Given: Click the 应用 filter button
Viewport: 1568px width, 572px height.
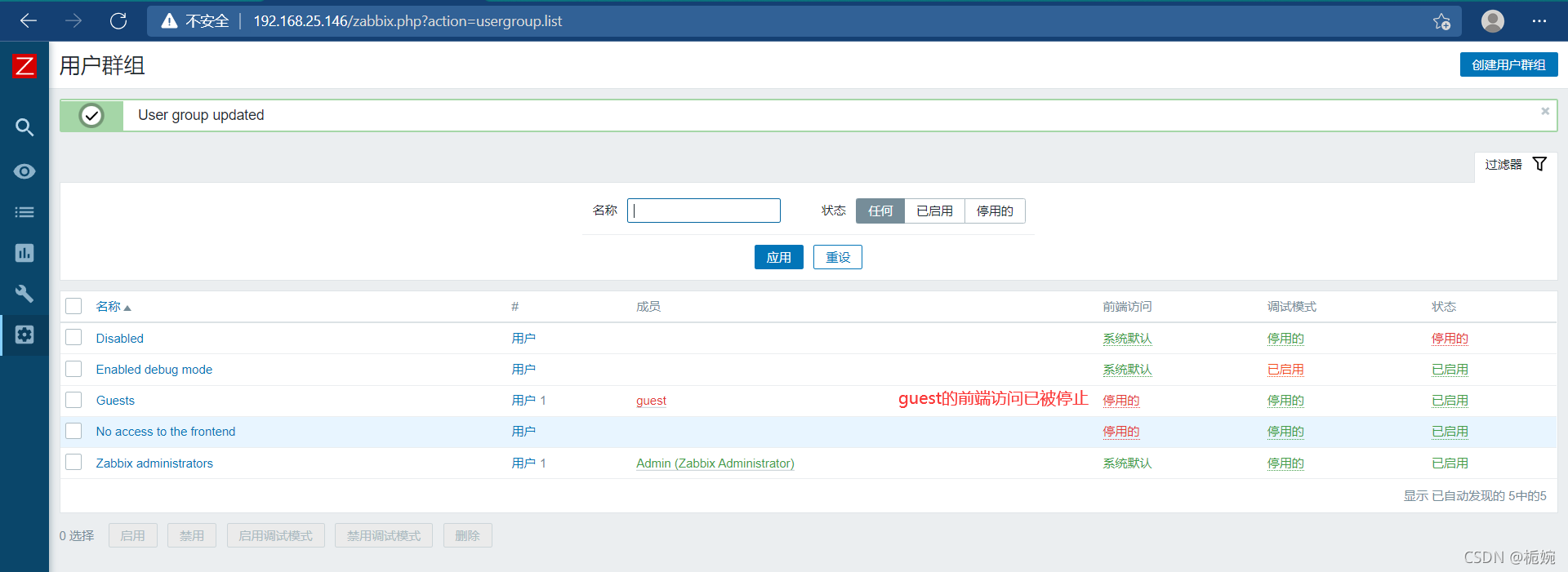Looking at the screenshot, I should (x=778, y=257).
